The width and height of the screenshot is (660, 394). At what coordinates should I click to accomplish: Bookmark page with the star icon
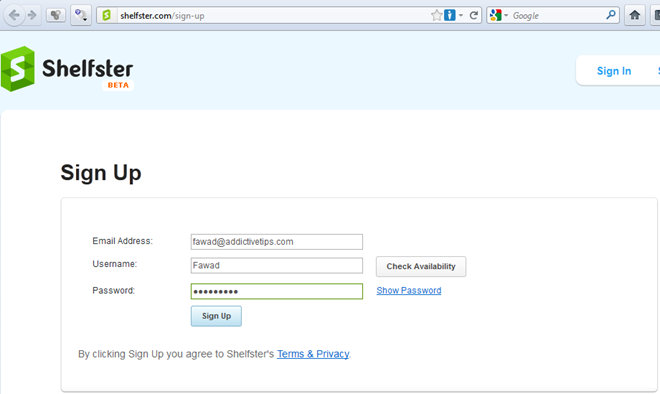click(436, 16)
